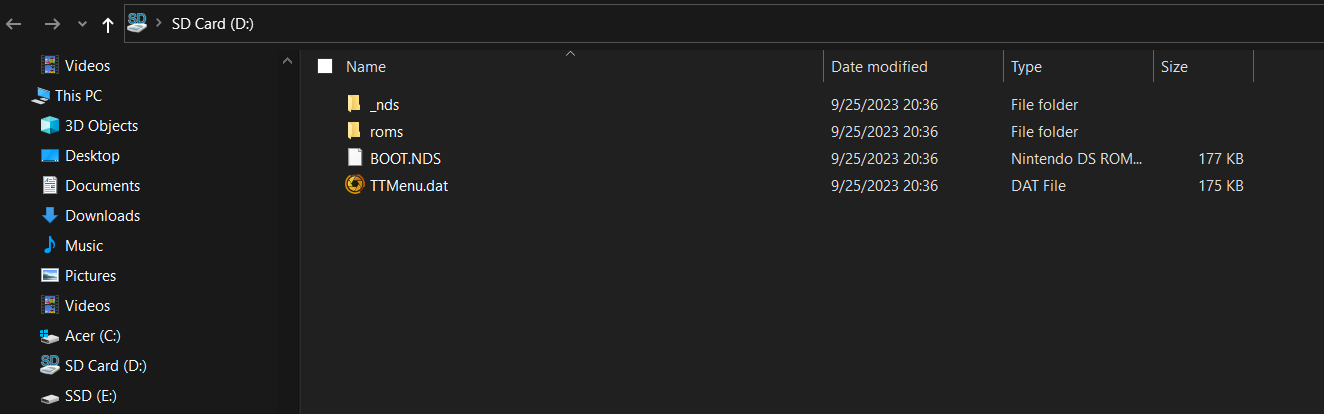This screenshot has width=1324, height=414.
Task: Click the roms folder icon
Action: click(353, 131)
